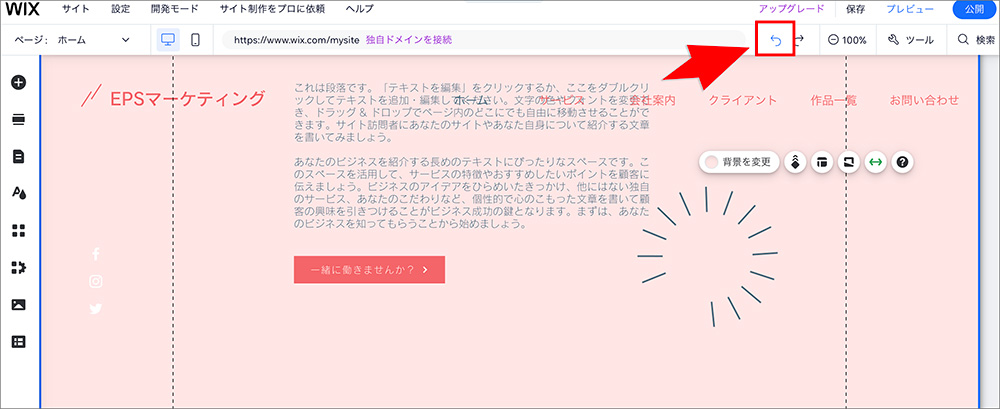Screen dimensions: 1000x409
Task: Click the 作品一覧 navigation item
Action: (x=834, y=100)
